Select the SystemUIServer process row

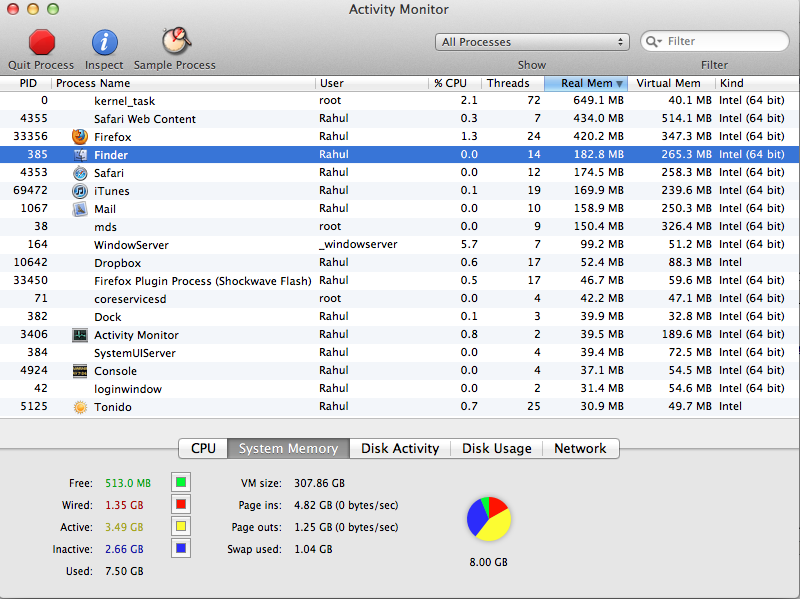pos(400,353)
